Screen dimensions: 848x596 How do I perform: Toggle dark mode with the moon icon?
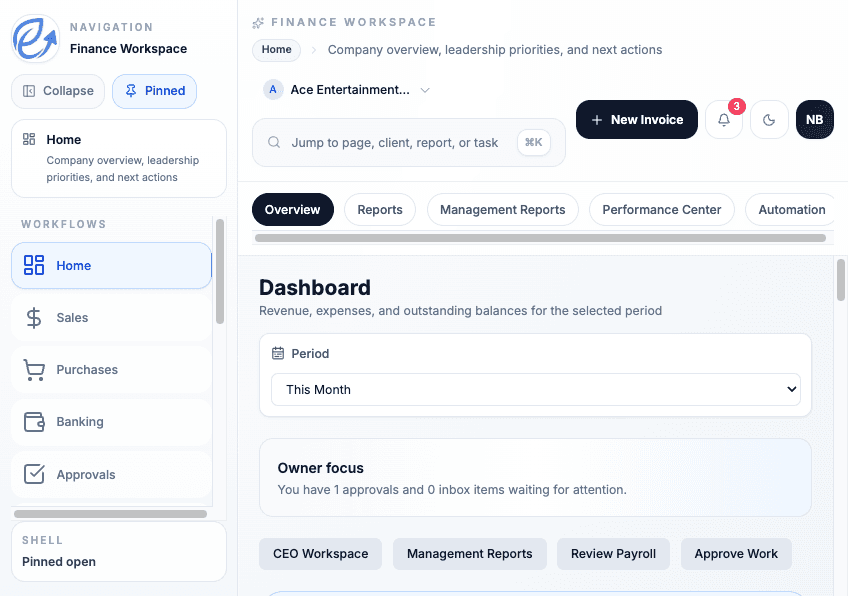[769, 119]
